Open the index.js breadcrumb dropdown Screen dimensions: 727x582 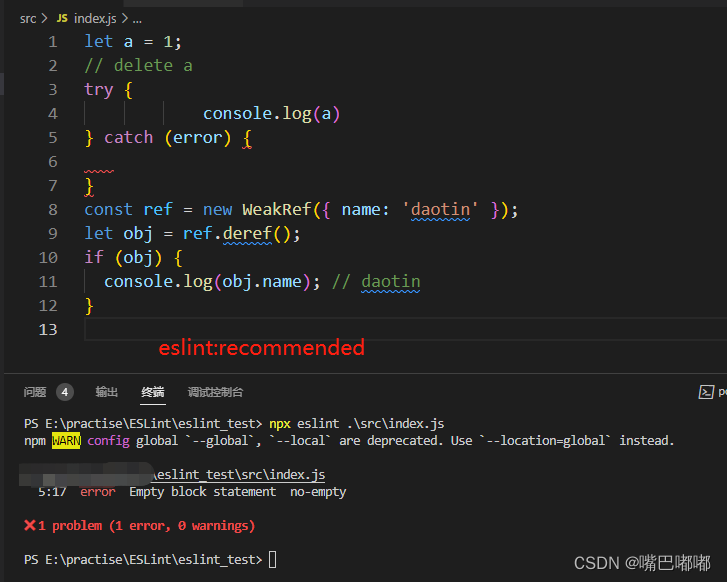click(94, 18)
